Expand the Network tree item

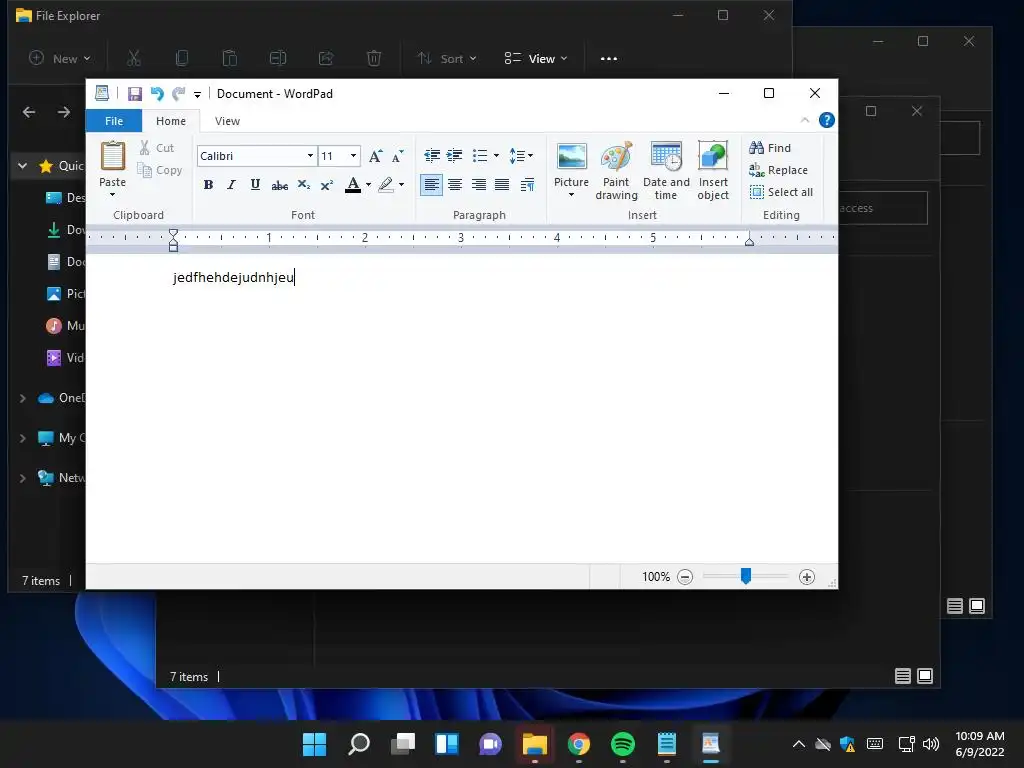23,478
